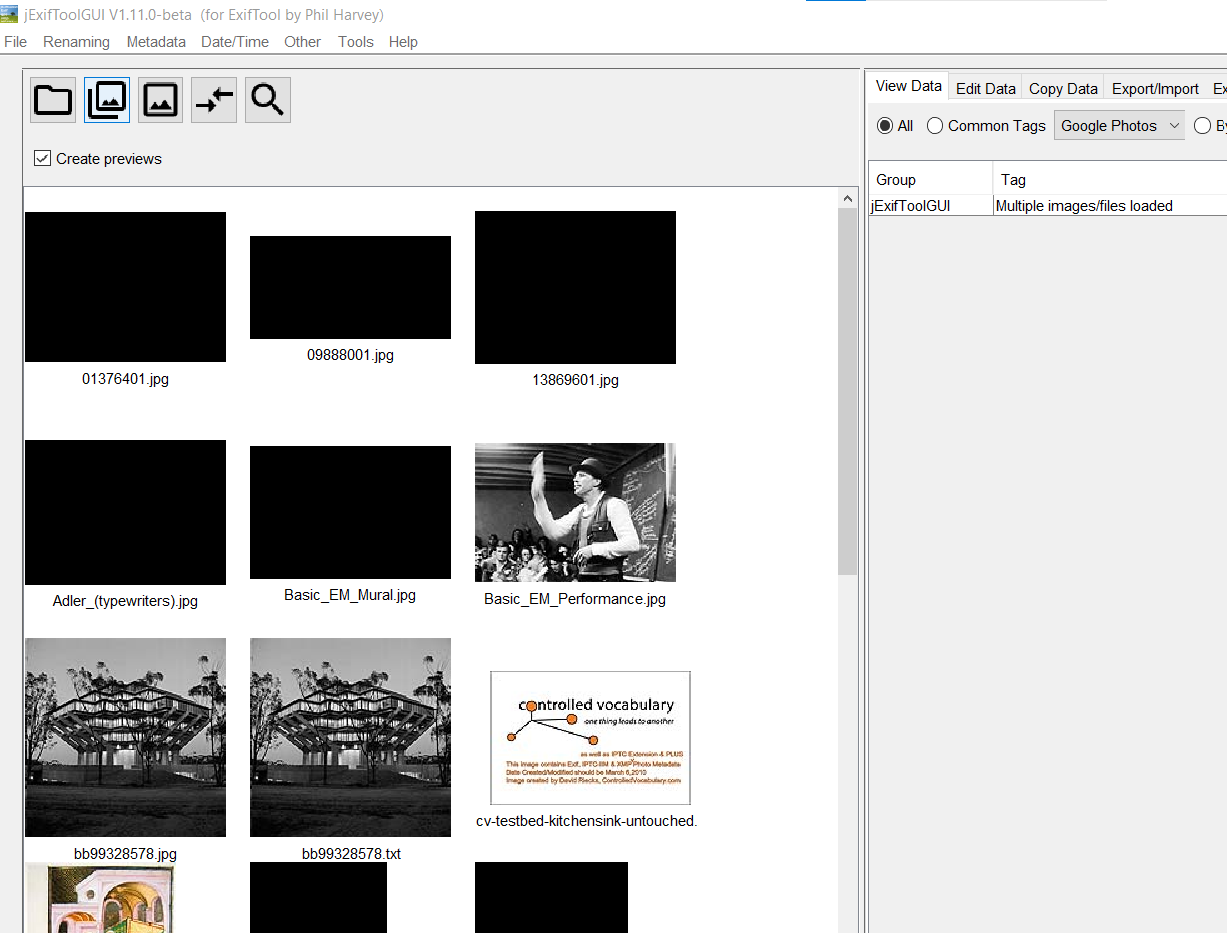1227x933 pixels.
Task: Choose the Common Tags radio button
Action: 934,125
